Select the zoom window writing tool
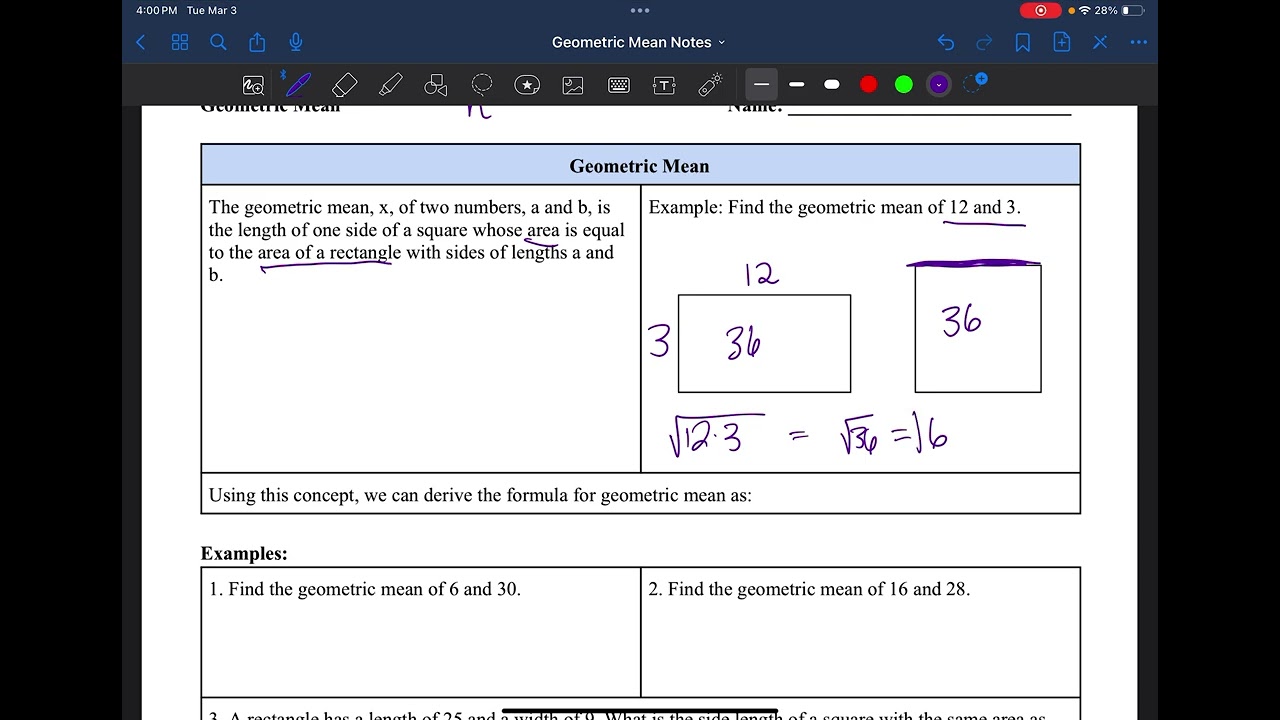This screenshot has width=1280, height=720. (253, 85)
